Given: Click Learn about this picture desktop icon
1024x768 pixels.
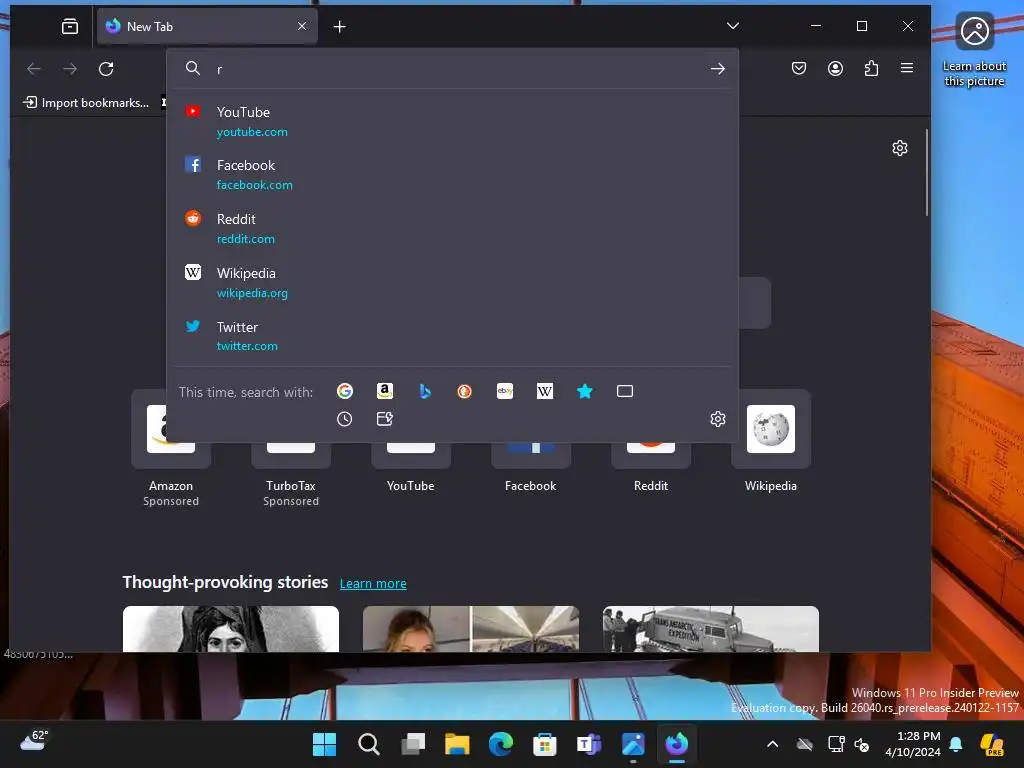Looking at the screenshot, I should 974,50.
